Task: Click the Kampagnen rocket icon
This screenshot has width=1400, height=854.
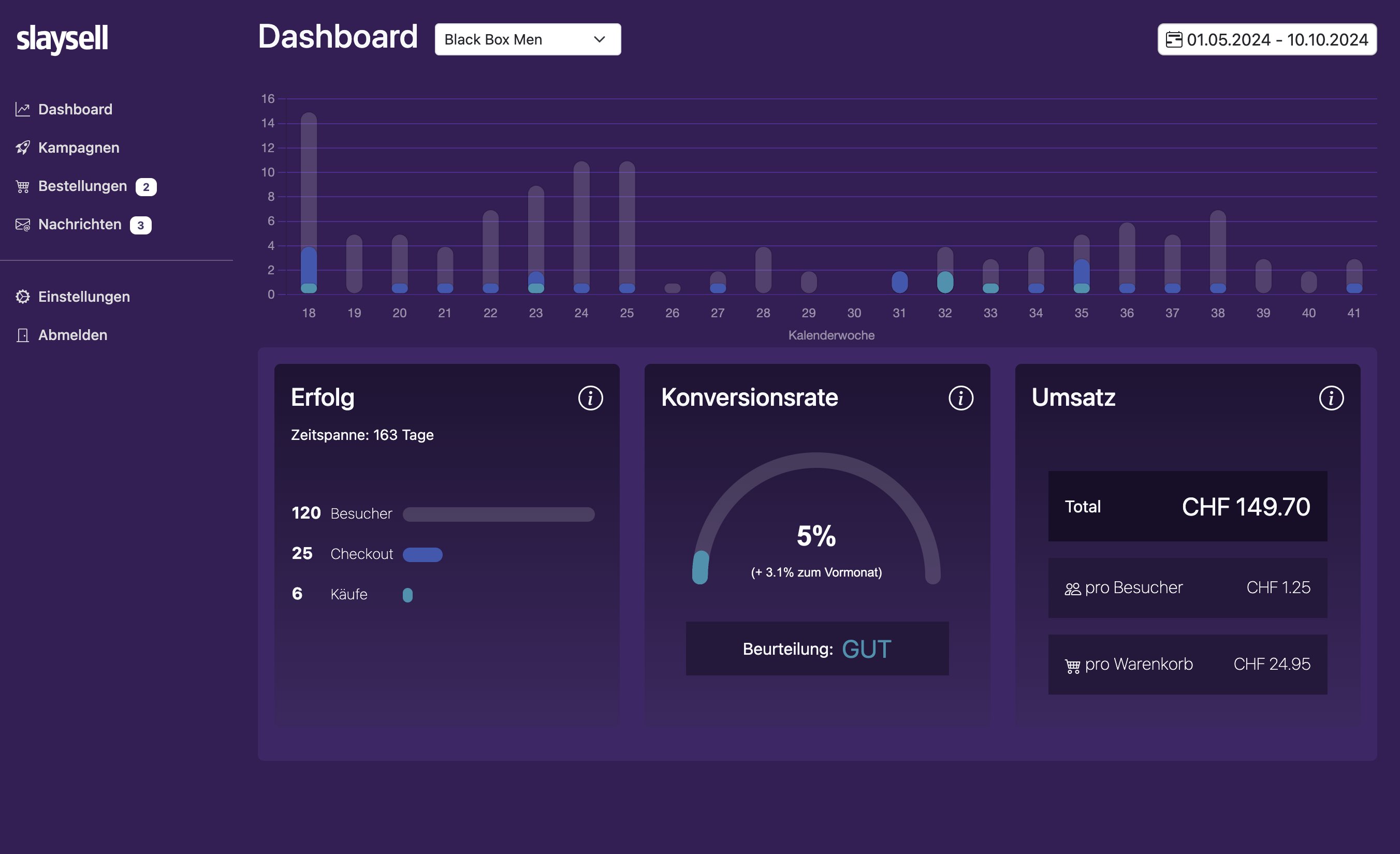Action: [x=23, y=148]
